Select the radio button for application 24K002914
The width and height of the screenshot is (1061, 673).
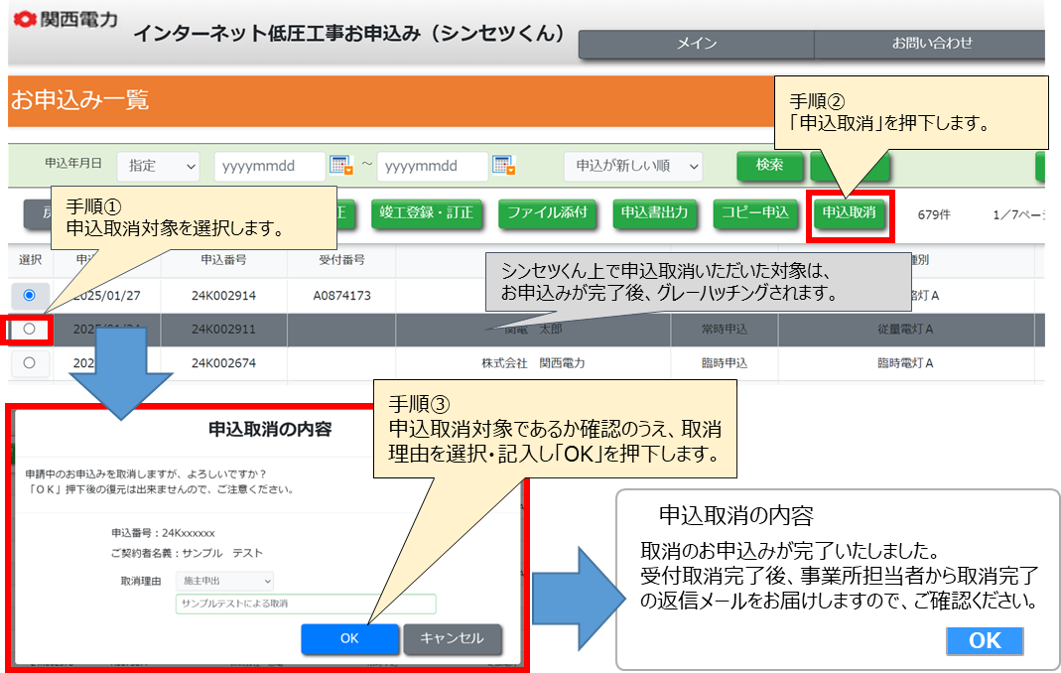tap(29, 295)
